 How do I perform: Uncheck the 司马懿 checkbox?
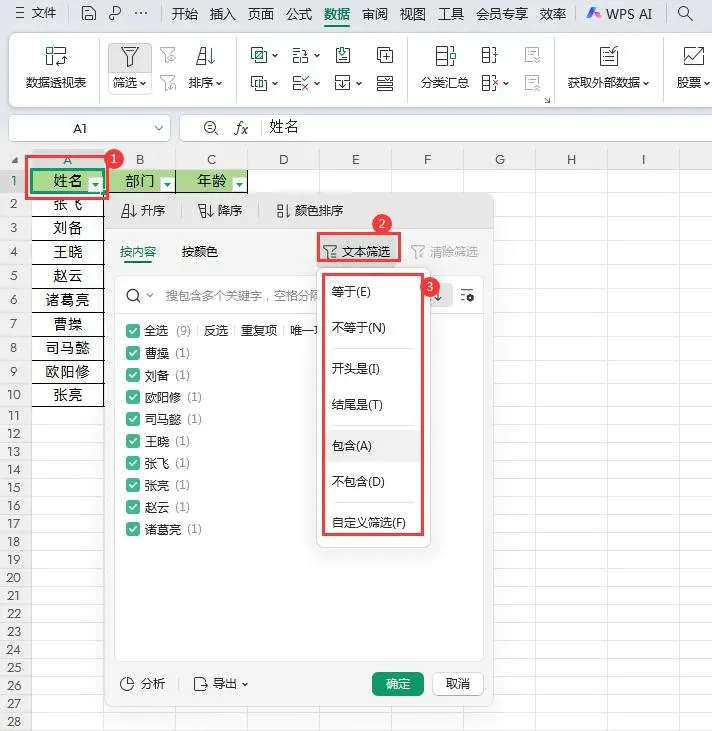click(x=133, y=419)
